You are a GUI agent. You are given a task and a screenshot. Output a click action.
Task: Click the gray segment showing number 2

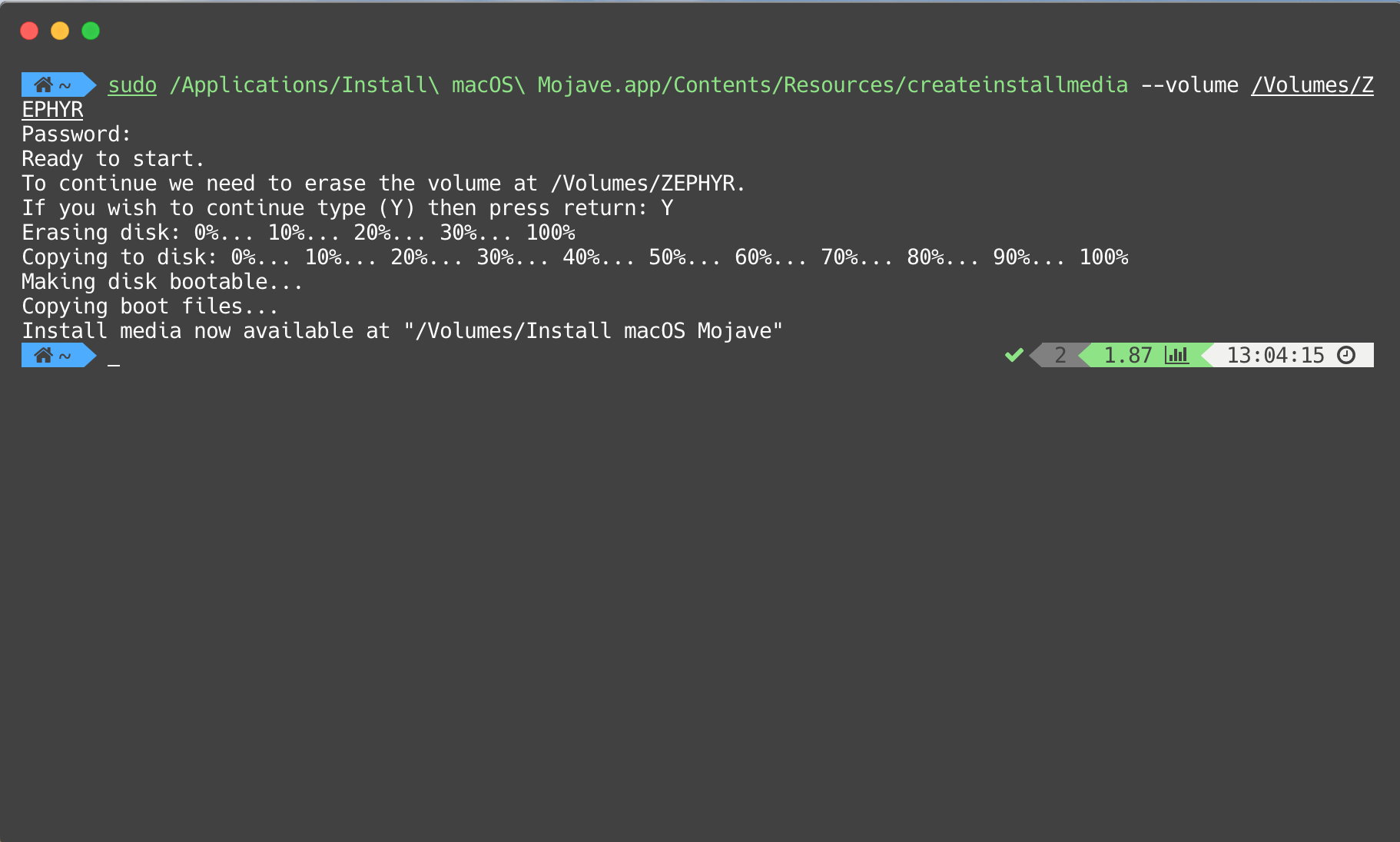[1060, 355]
